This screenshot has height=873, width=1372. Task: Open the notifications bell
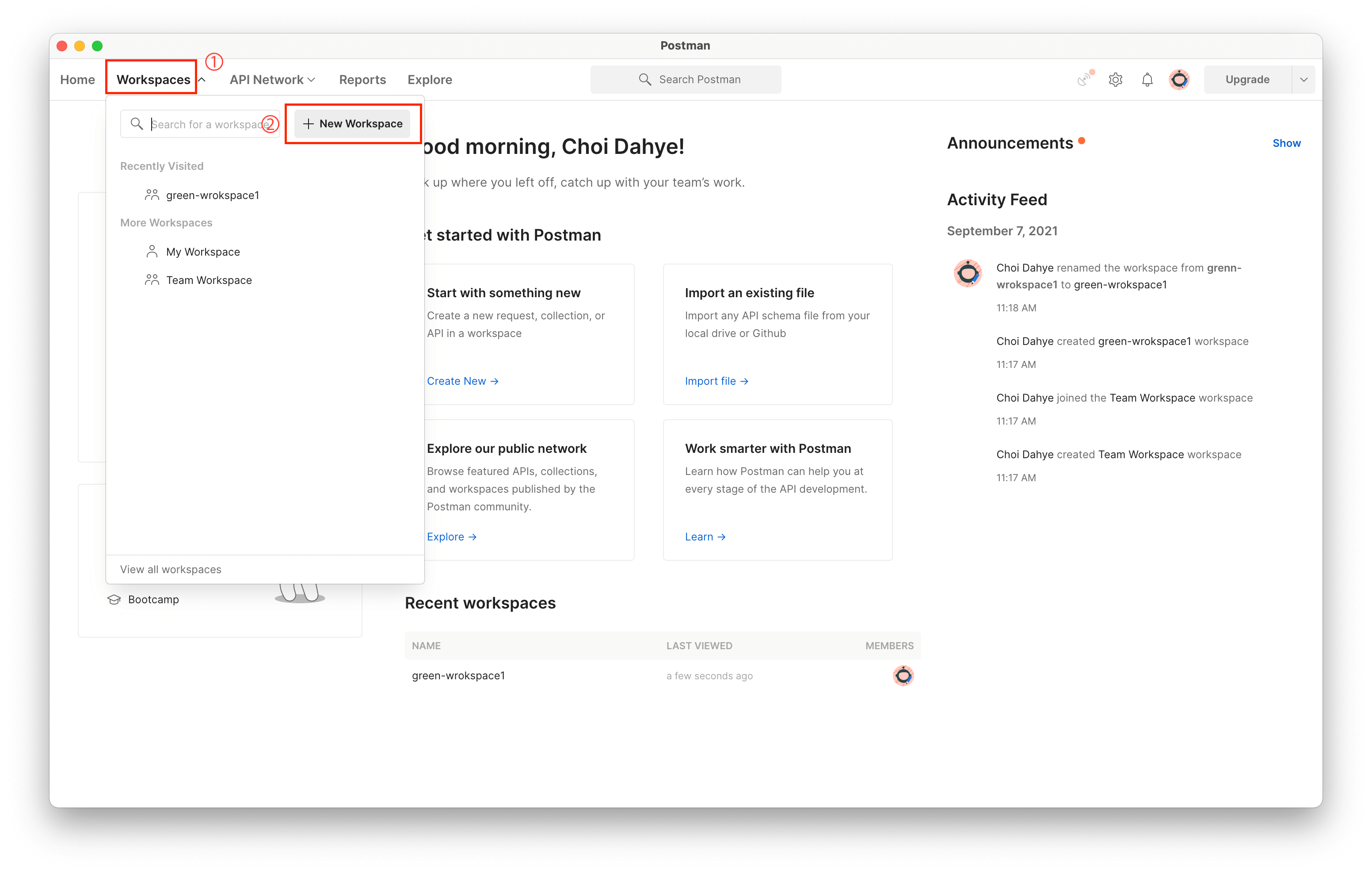[1147, 80]
